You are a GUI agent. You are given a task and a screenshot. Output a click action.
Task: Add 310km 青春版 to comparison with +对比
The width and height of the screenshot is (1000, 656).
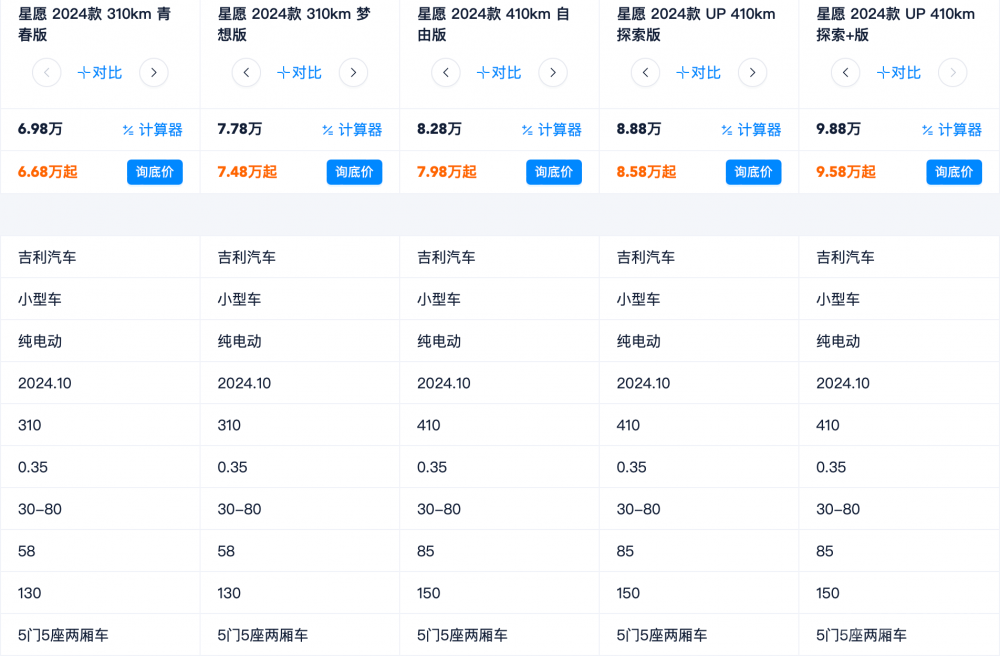pyautogui.click(x=100, y=73)
